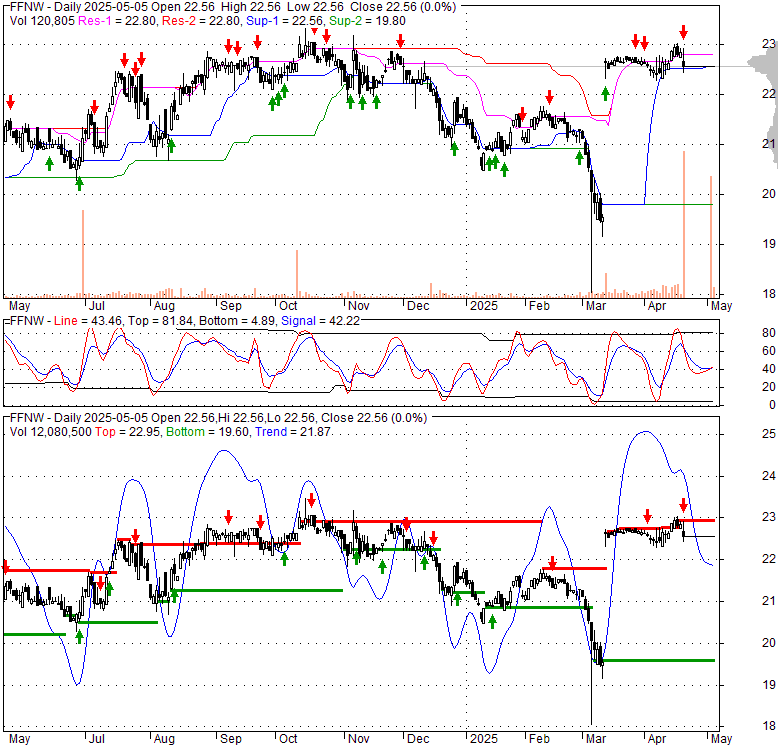
Task: Click the Mar label on top chart time axis
Action: pos(596,306)
